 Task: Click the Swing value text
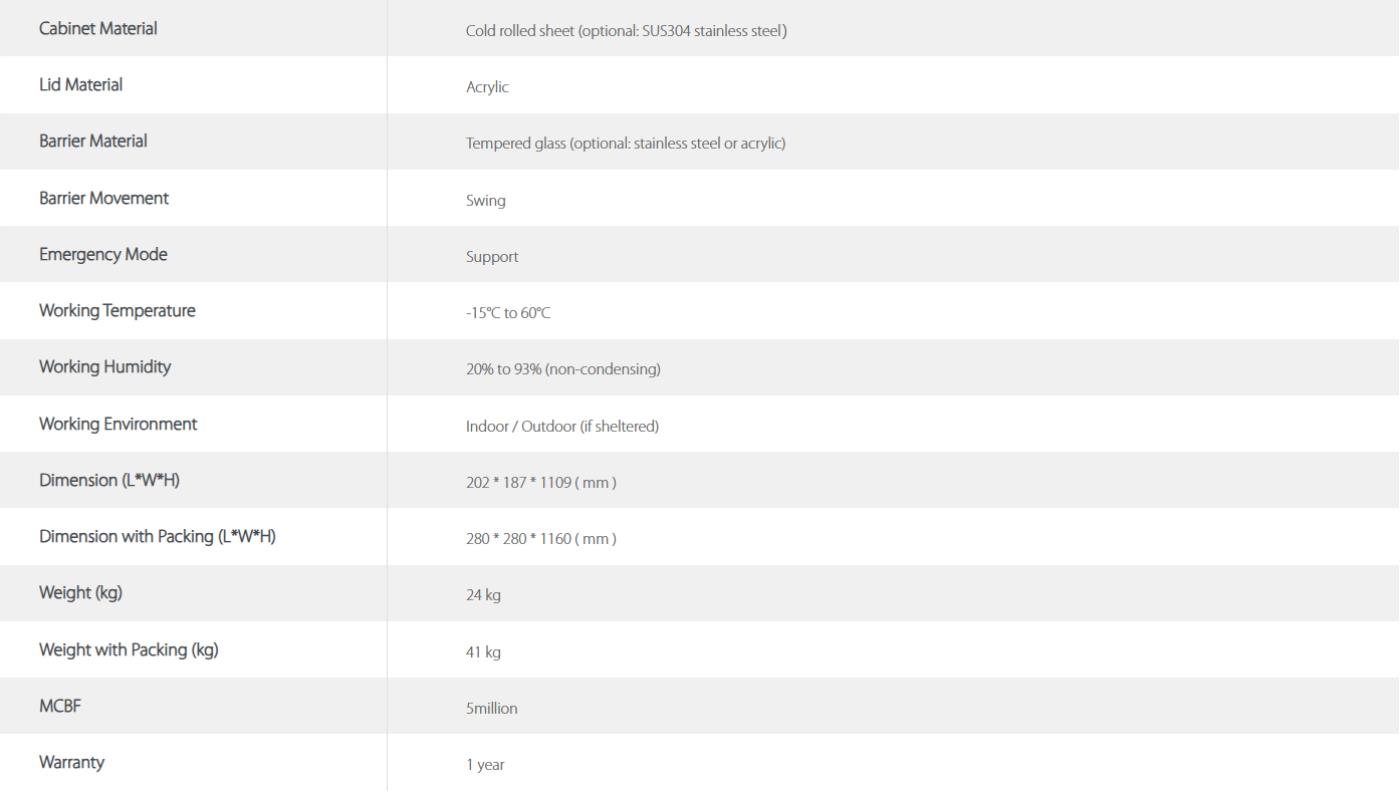click(486, 201)
